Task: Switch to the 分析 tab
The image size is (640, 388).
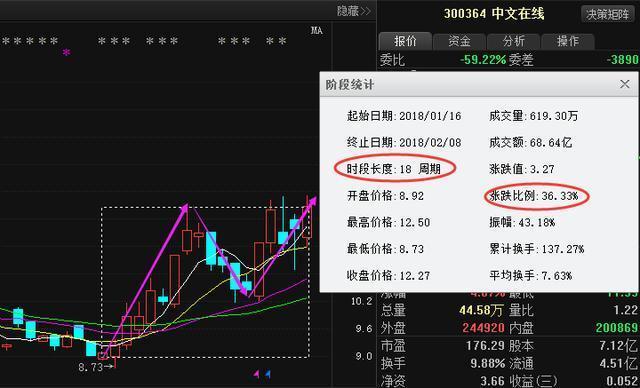Action: 513,41
